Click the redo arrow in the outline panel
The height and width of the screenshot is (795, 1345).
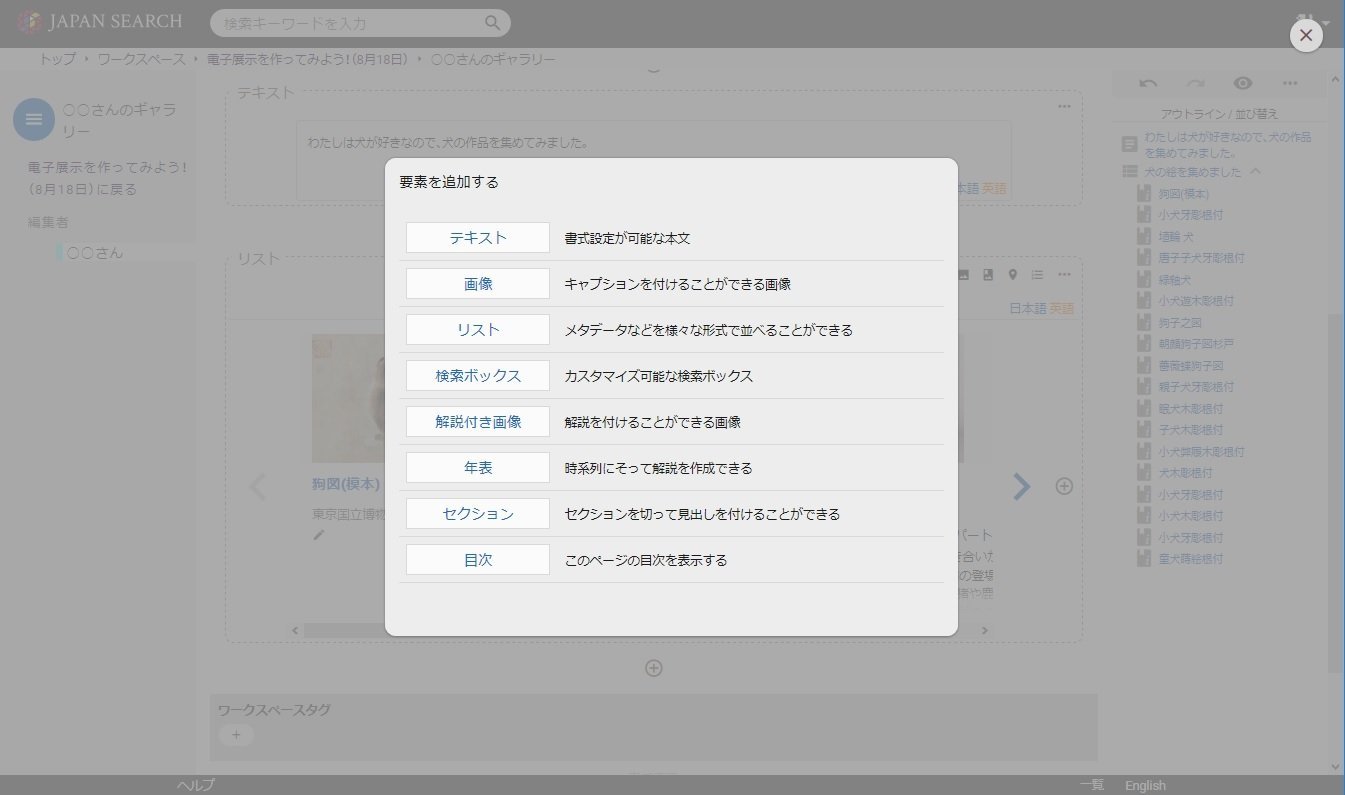click(1195, 84)
